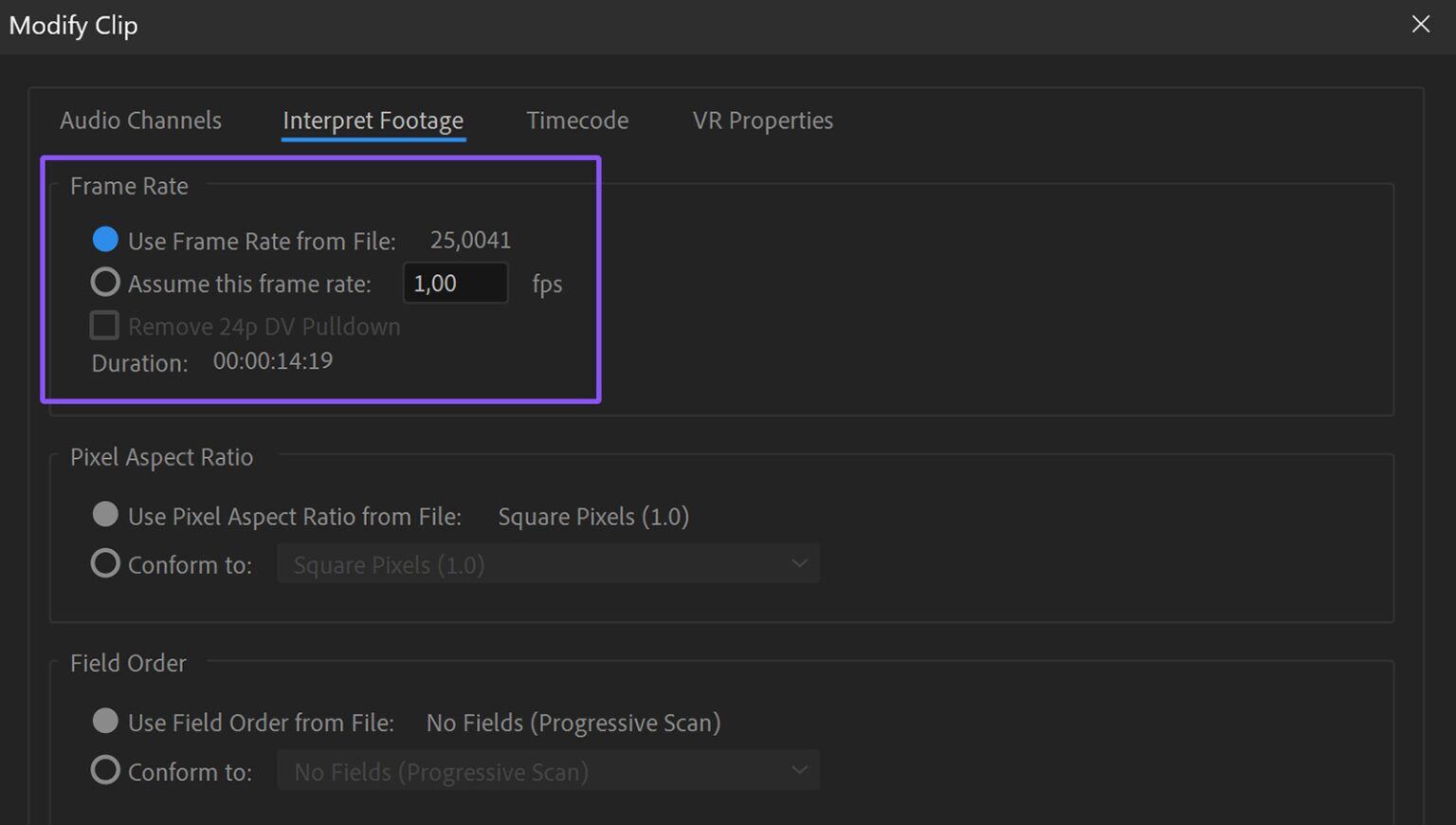
Task: Close the Modify Clip dialog
Action: [x=1421, y=24]
